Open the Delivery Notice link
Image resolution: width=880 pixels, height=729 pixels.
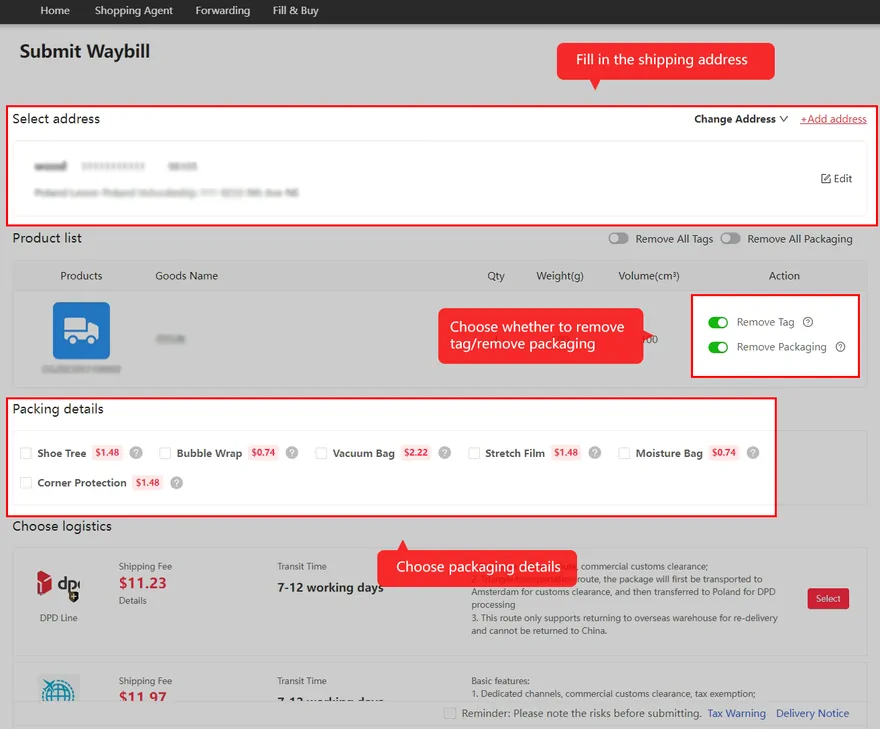(x=812, y=713)
